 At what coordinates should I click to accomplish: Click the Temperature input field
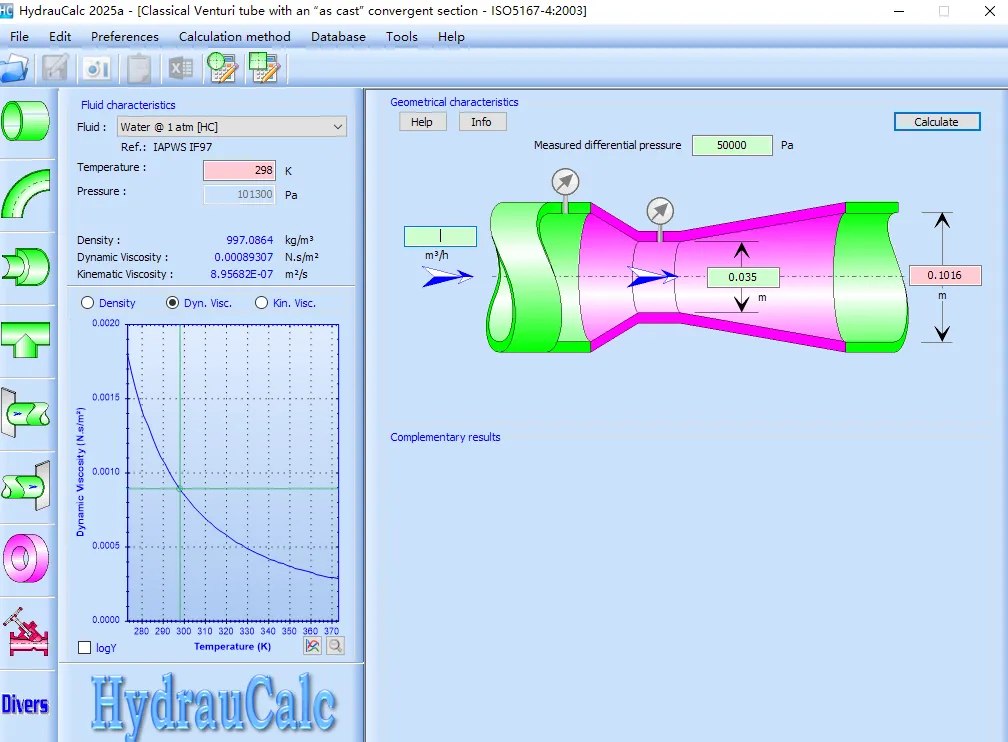pos(240,170)
